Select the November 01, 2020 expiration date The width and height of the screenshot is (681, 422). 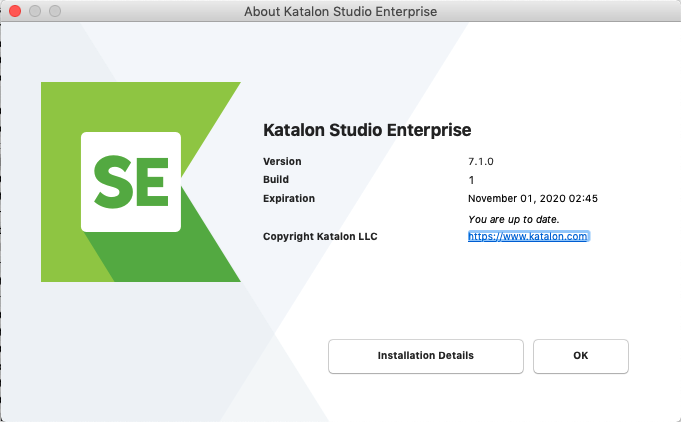point(532,198)
